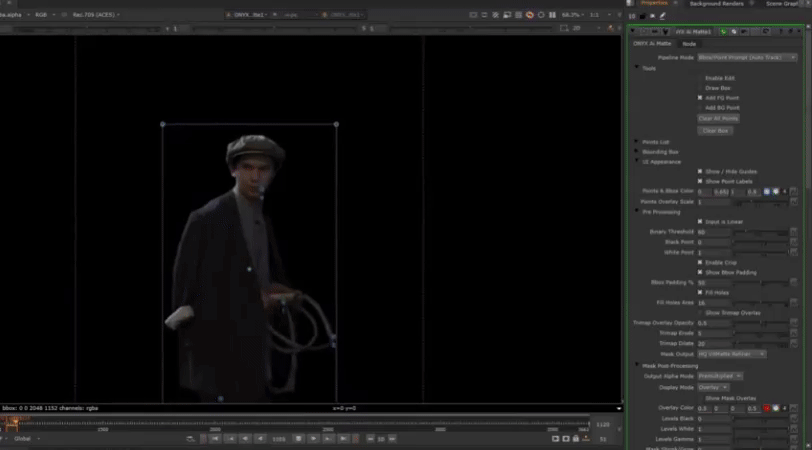Toggle Input is Linear checkbox
The width and height of the screenshot is (812, 450).
click(700, 222)
